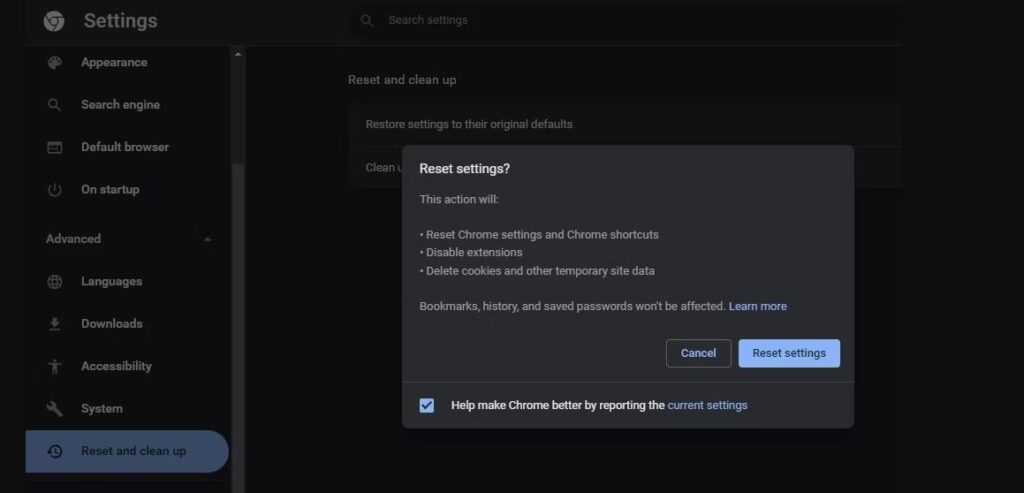
Task: Open the Learn more link
Action: coord(758,306)
